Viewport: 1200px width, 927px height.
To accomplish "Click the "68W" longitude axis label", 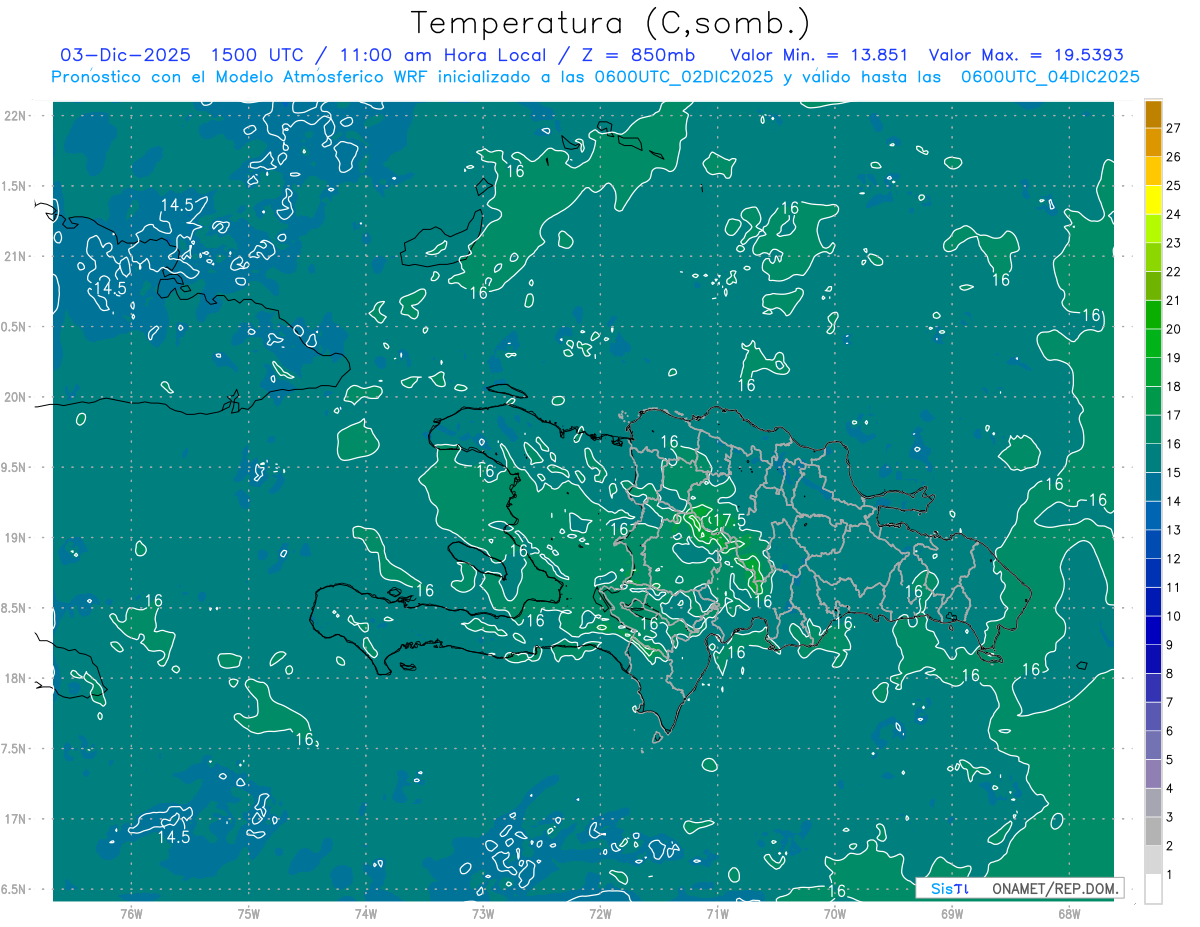I will pyautogui.click(x=1069, y=914).
